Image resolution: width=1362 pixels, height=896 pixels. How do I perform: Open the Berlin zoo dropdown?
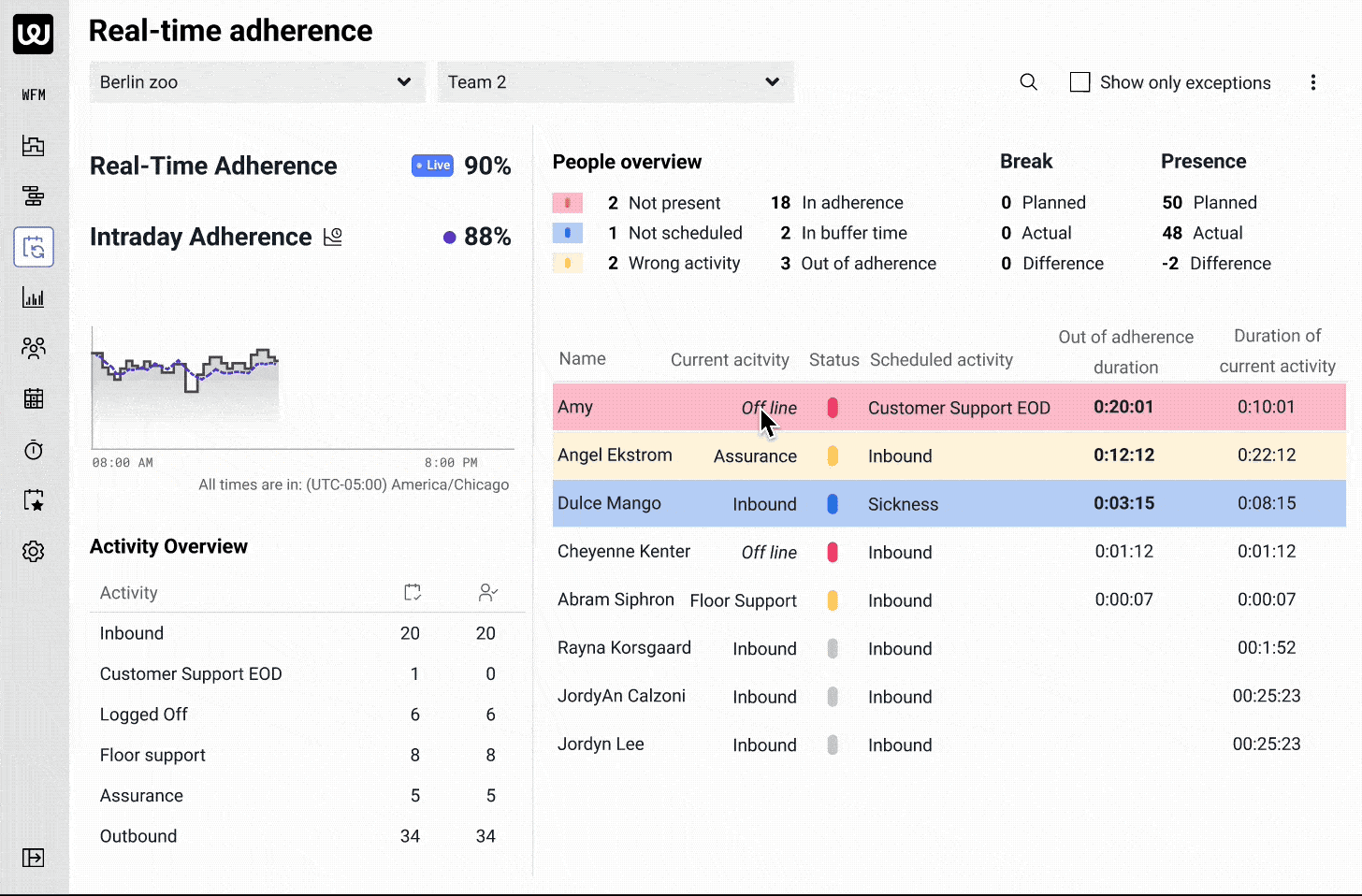point(257,82)
